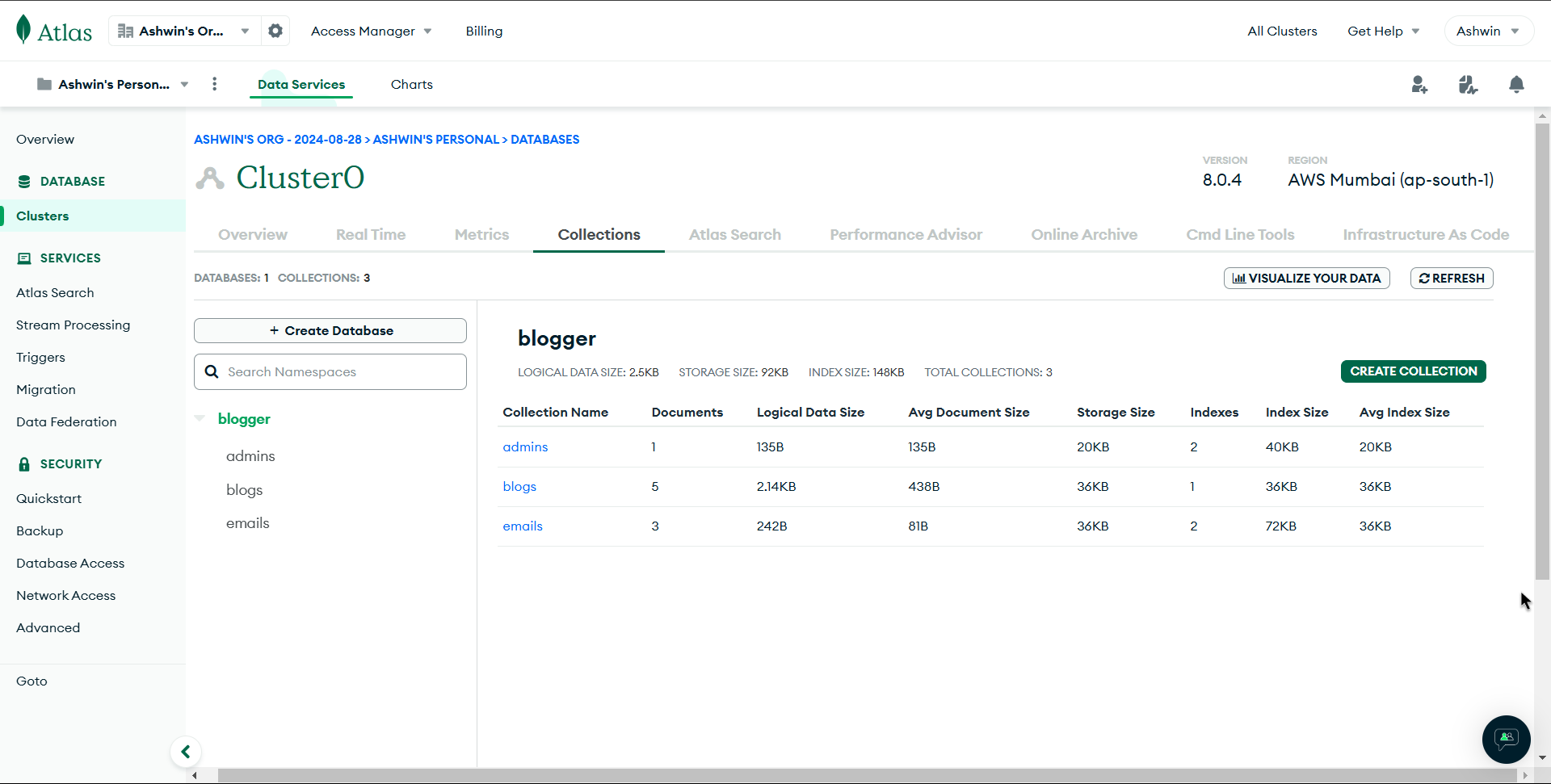Open Triggers in sidebar

point(40,357)
